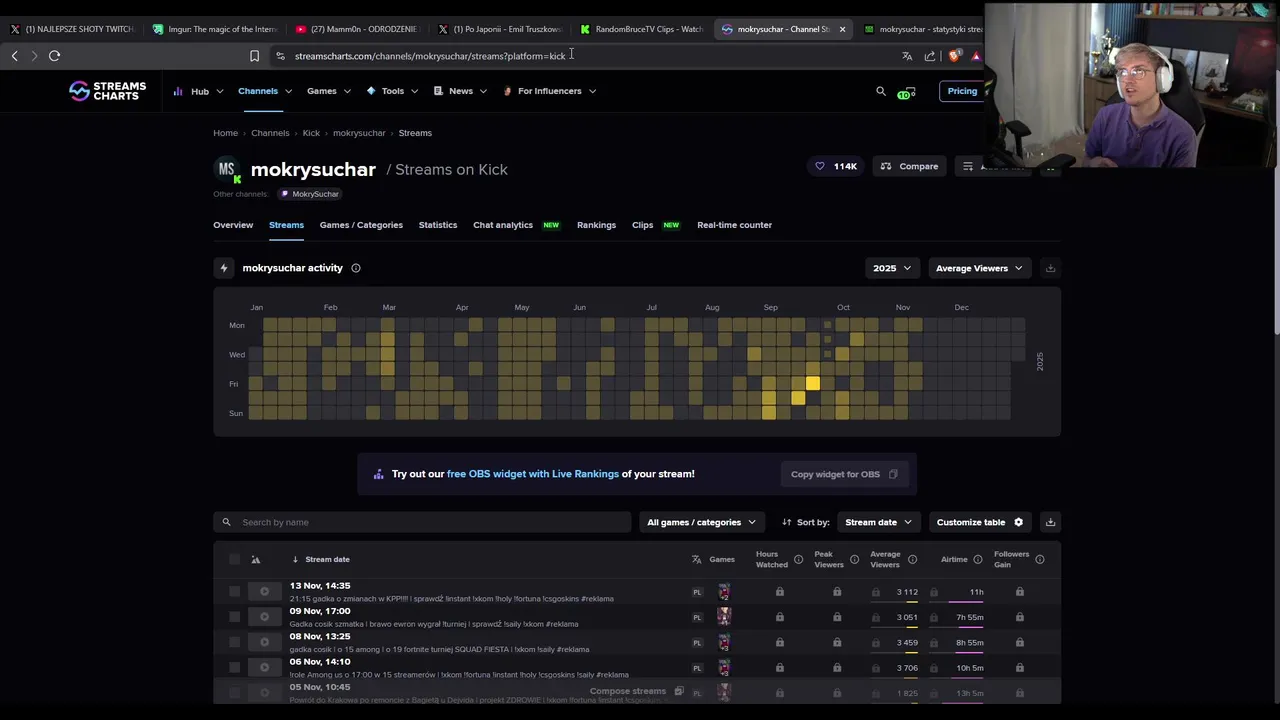This screenshot has width=1280, height=720.
Task: Switch to the Overview tab
Action: tap(233, 225)
